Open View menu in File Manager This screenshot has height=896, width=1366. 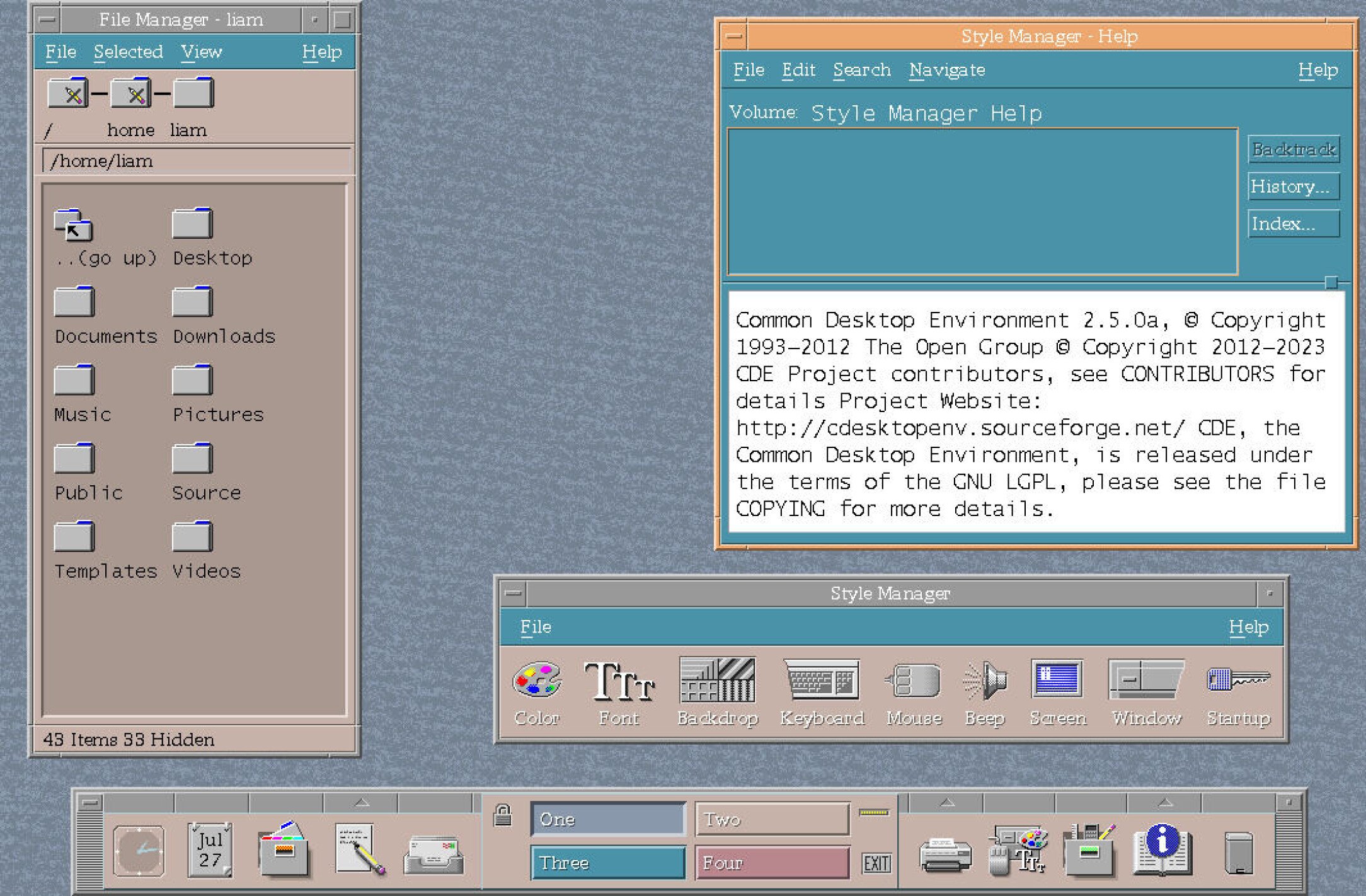pos(201,52)
